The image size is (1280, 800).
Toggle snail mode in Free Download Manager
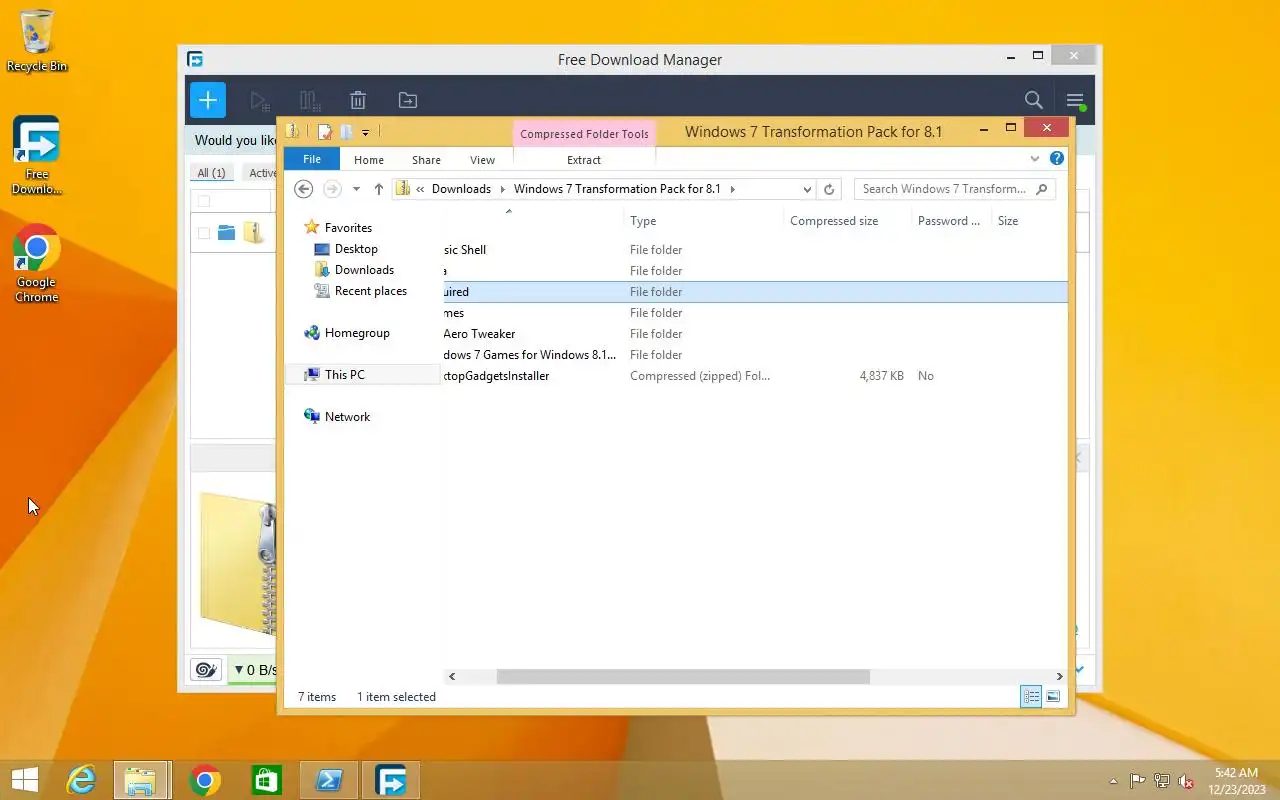(207, 670)
